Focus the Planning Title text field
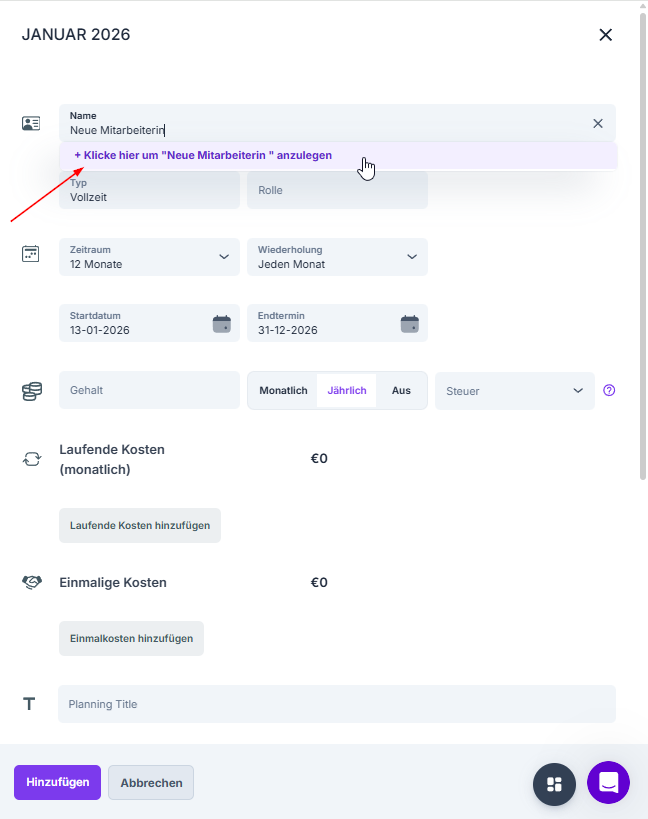 click(336, 704)
